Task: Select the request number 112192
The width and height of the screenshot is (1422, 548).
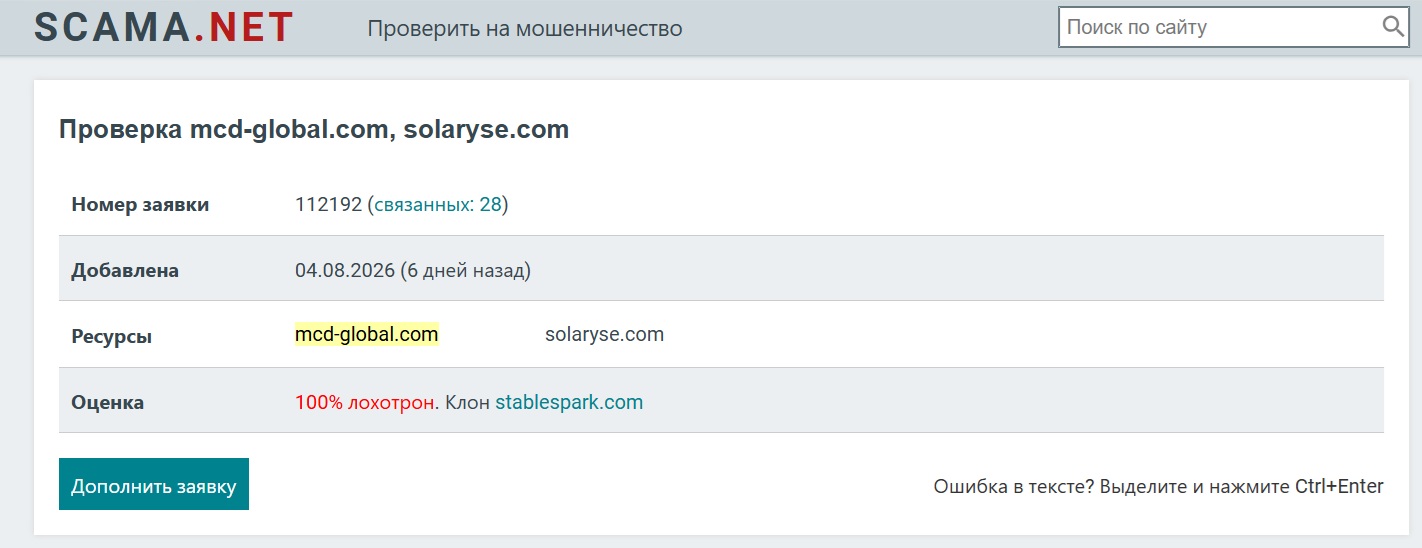Action: click(328, 205)
